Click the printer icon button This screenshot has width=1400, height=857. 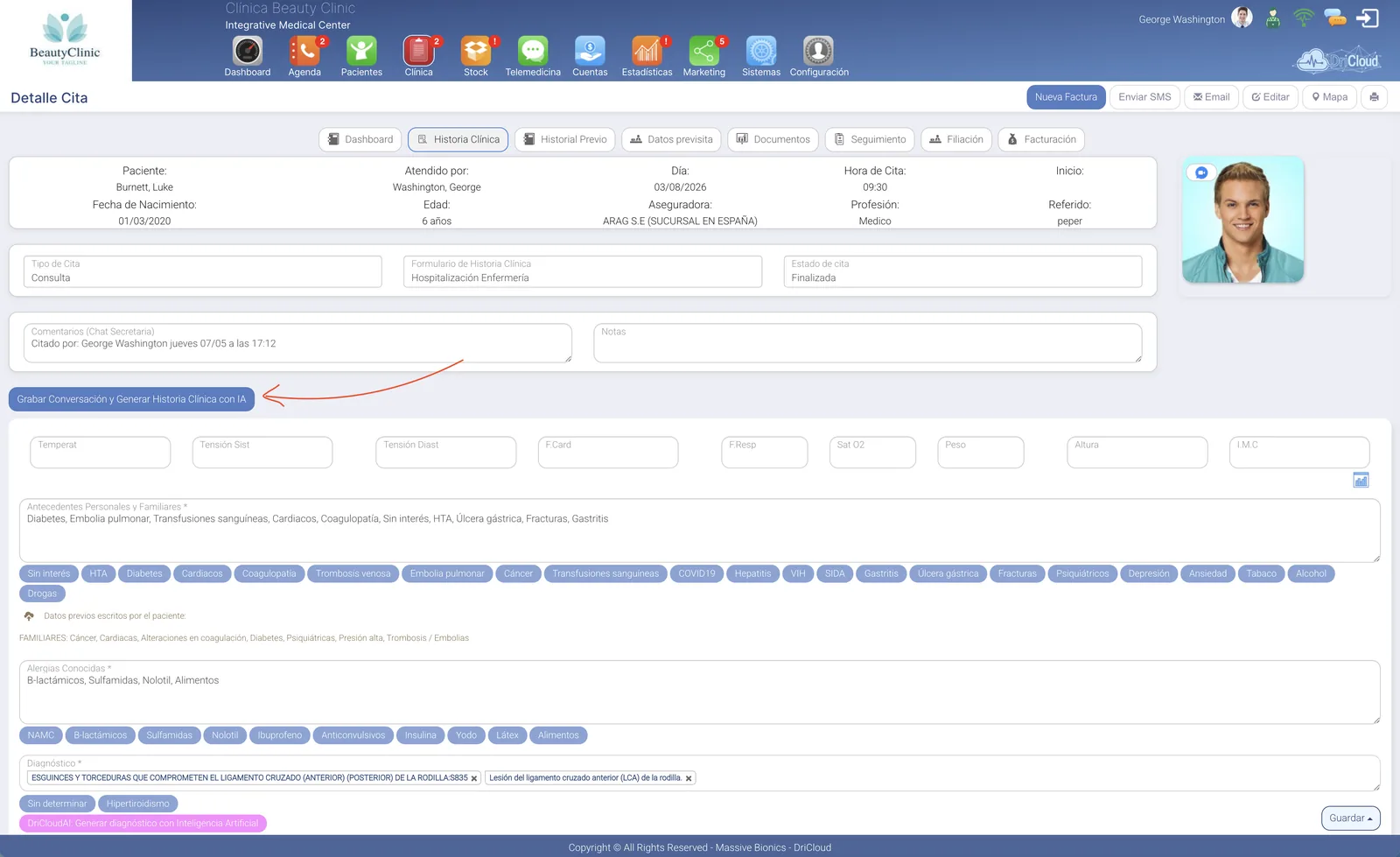[1375, 97]
